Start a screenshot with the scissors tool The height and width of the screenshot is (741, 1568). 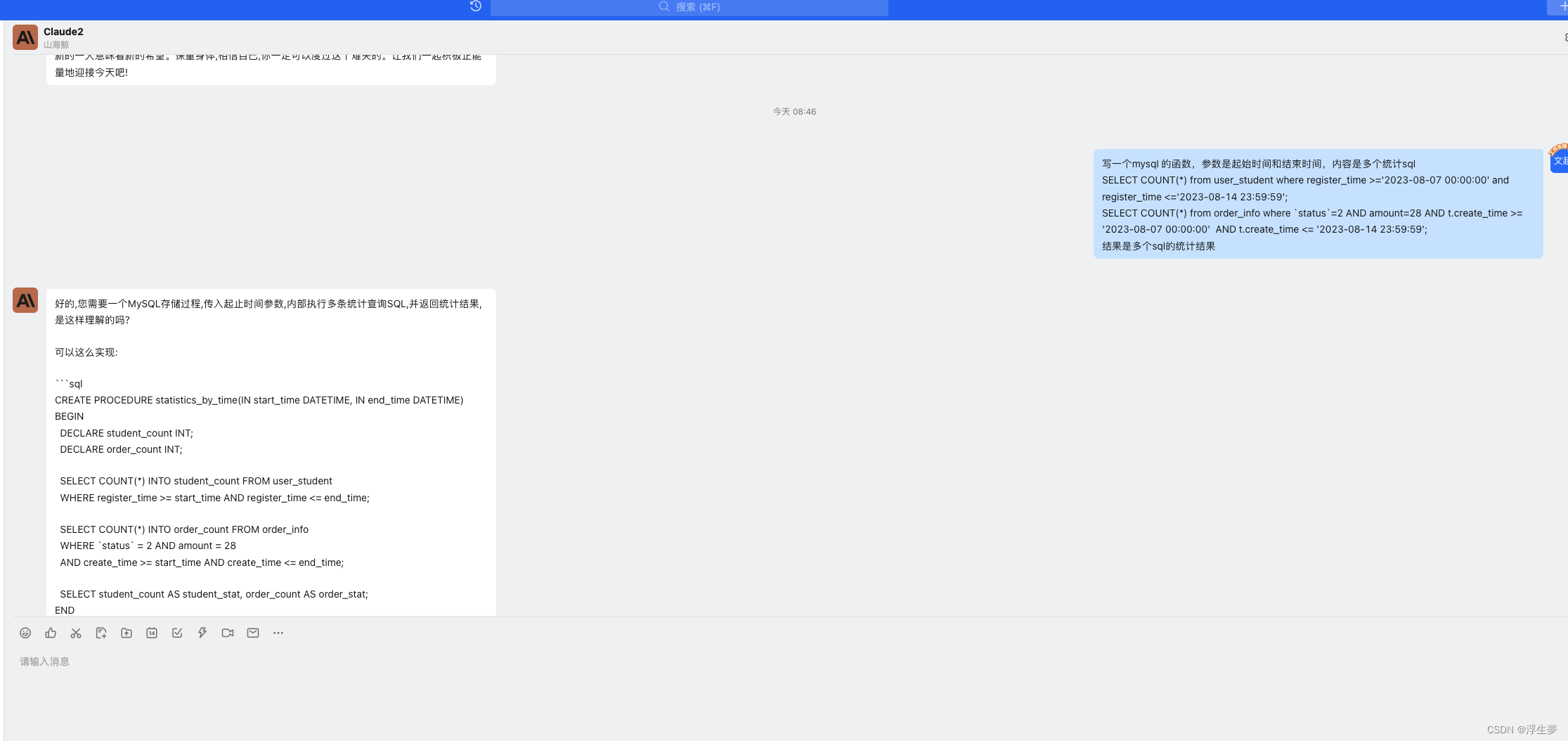click(76, 633)
